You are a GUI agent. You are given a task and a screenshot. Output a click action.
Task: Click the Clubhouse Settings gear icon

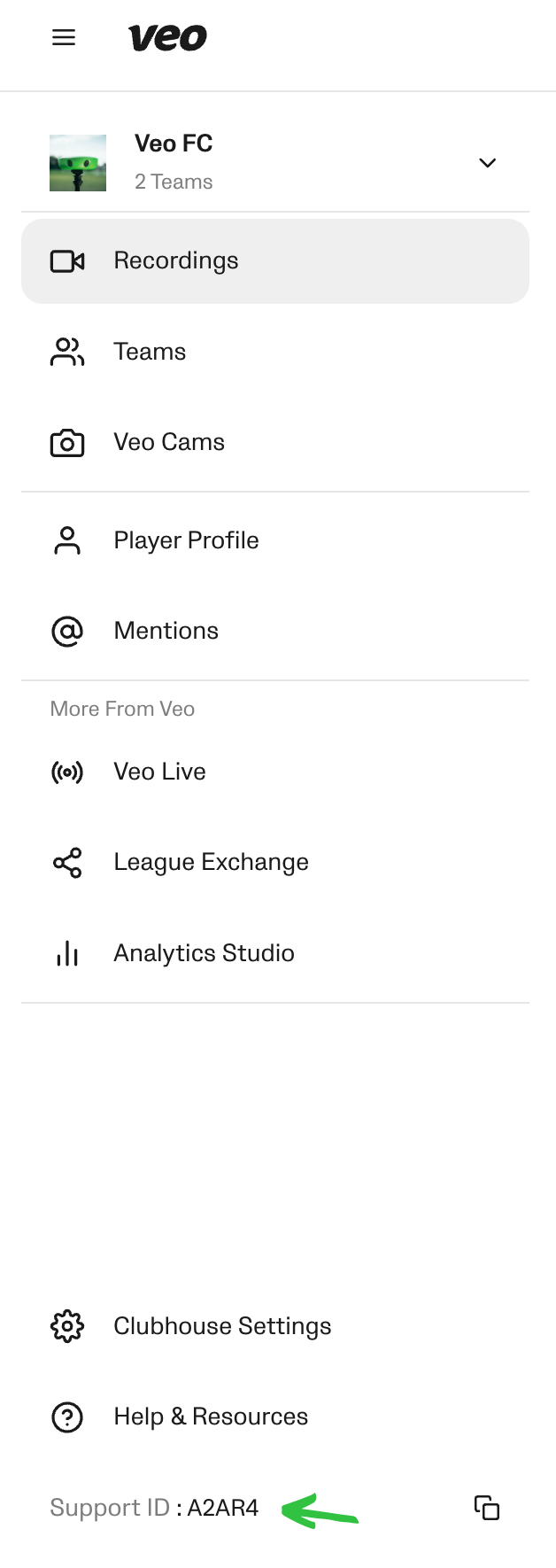(x=66, y=1326)
